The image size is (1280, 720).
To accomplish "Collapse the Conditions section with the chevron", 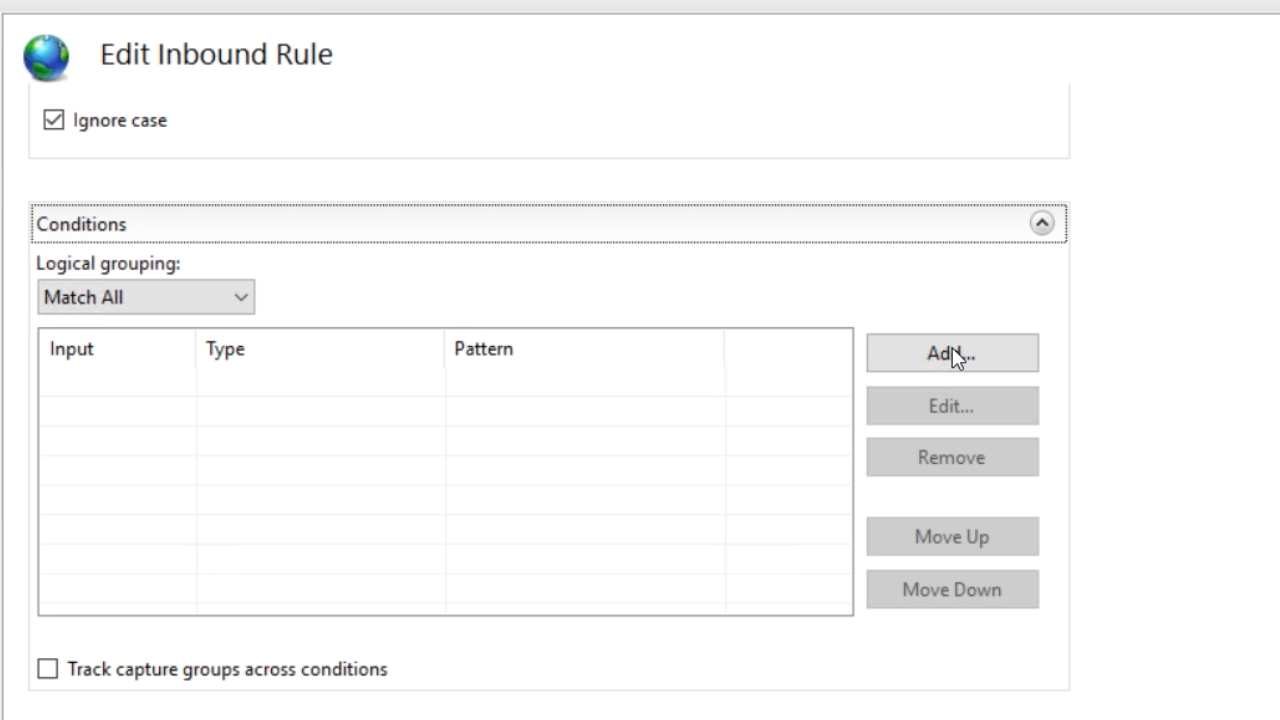I will (1041, 224).
